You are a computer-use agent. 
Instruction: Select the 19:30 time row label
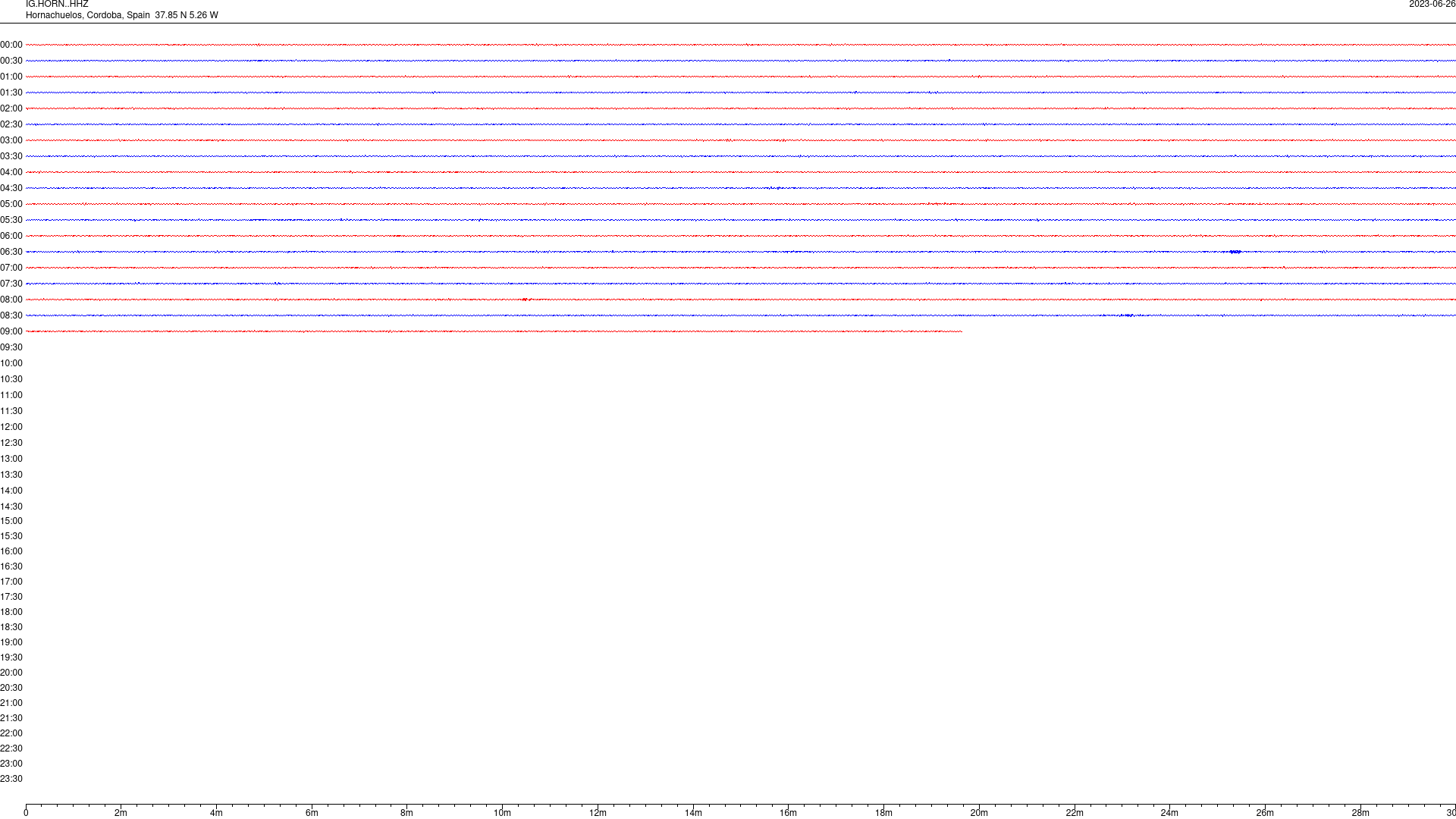click(11, 657)
